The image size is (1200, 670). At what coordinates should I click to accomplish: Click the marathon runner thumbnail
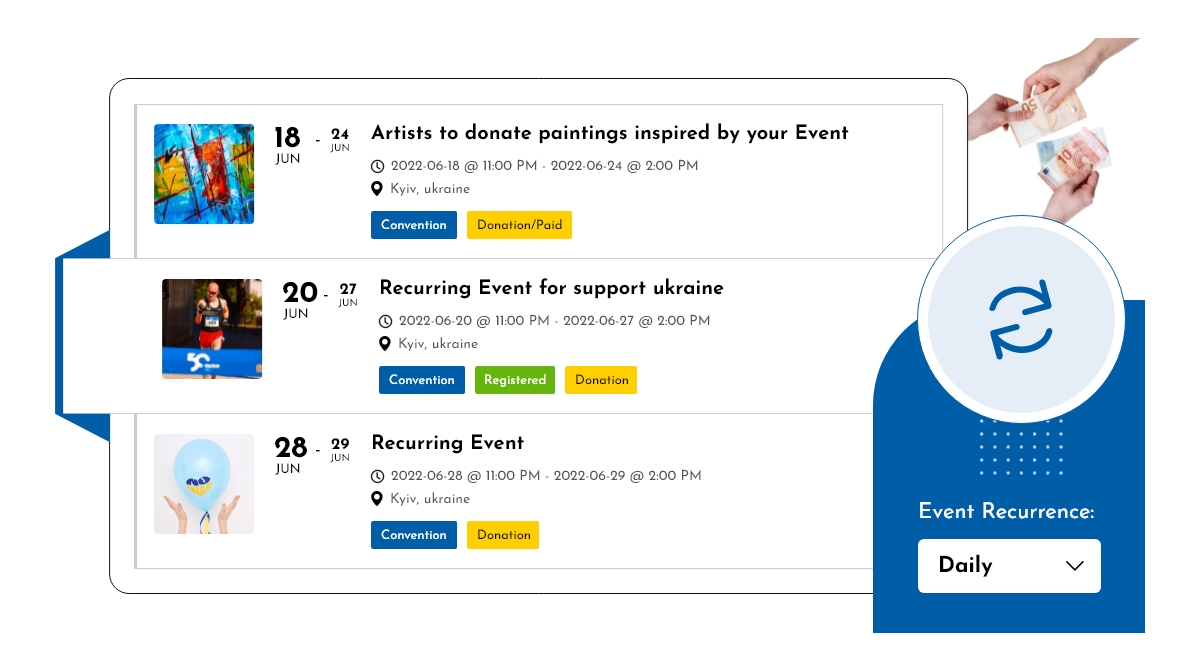pyautogui.click(x=211, y=328)
